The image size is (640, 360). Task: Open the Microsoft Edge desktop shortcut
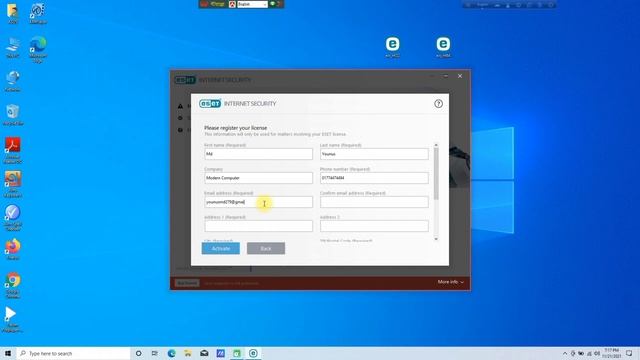(38, 49)
